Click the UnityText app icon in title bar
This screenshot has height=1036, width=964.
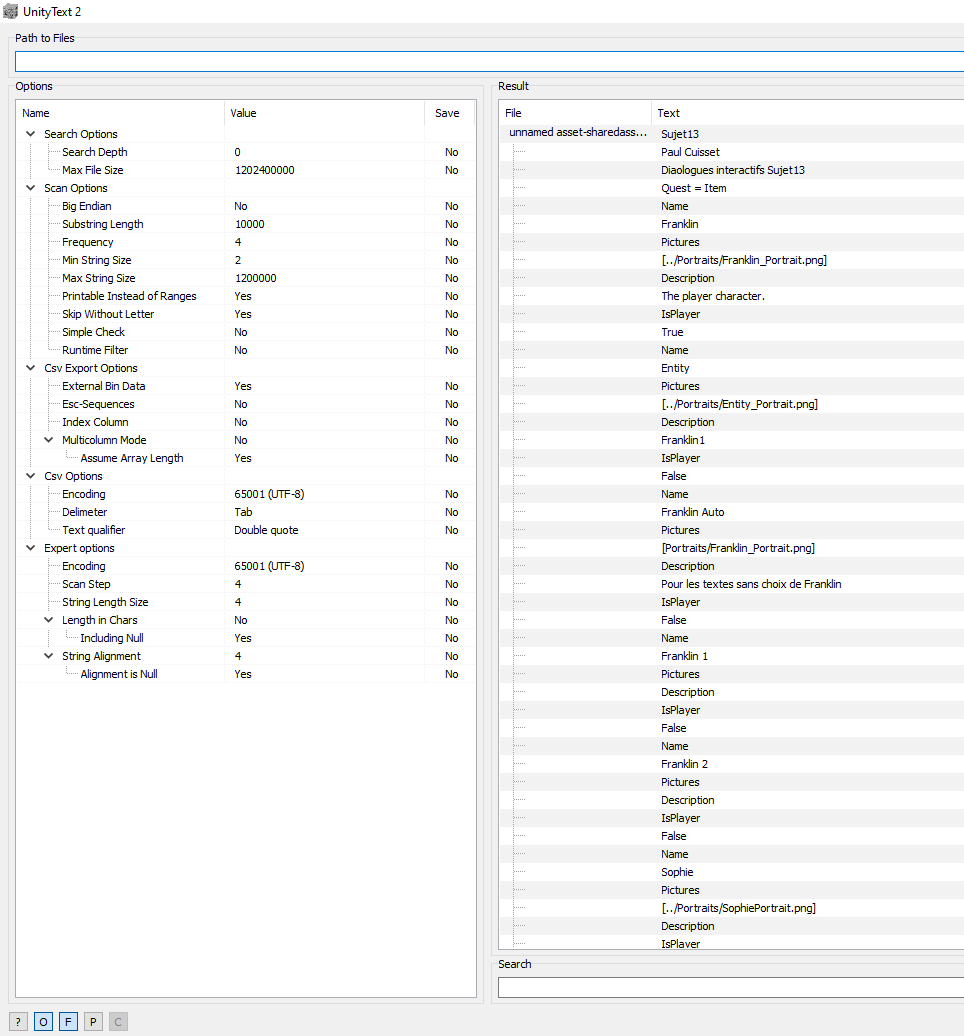11,11
